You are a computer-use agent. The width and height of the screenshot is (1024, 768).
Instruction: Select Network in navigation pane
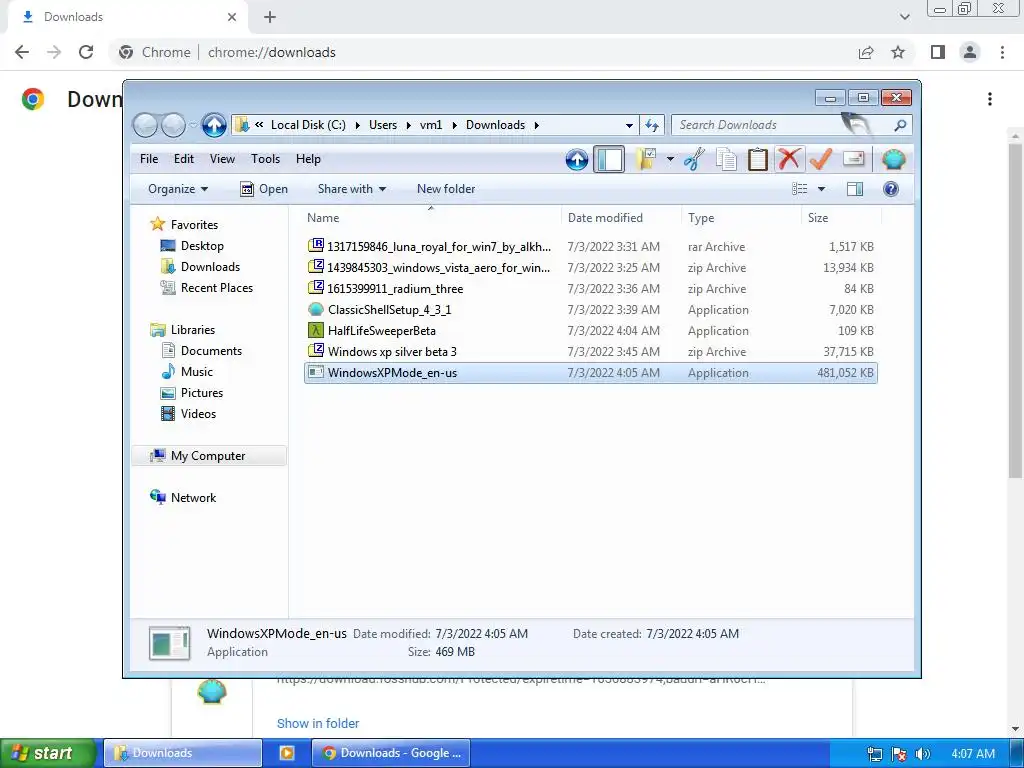point(183,498)
